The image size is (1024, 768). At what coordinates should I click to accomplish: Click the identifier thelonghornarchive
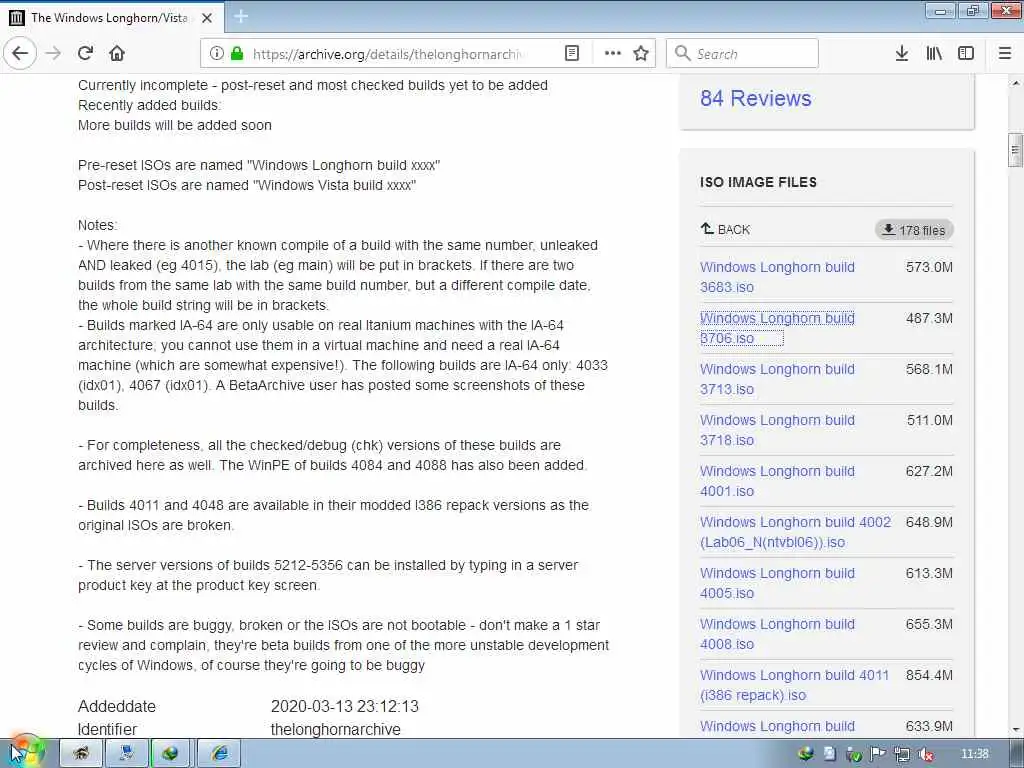click(336, 729)
